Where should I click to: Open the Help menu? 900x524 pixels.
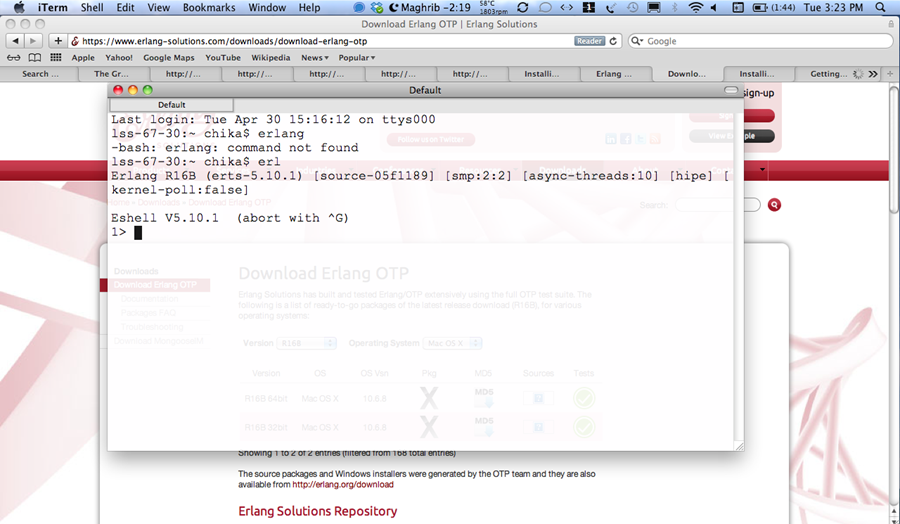(x=309, y=7)
